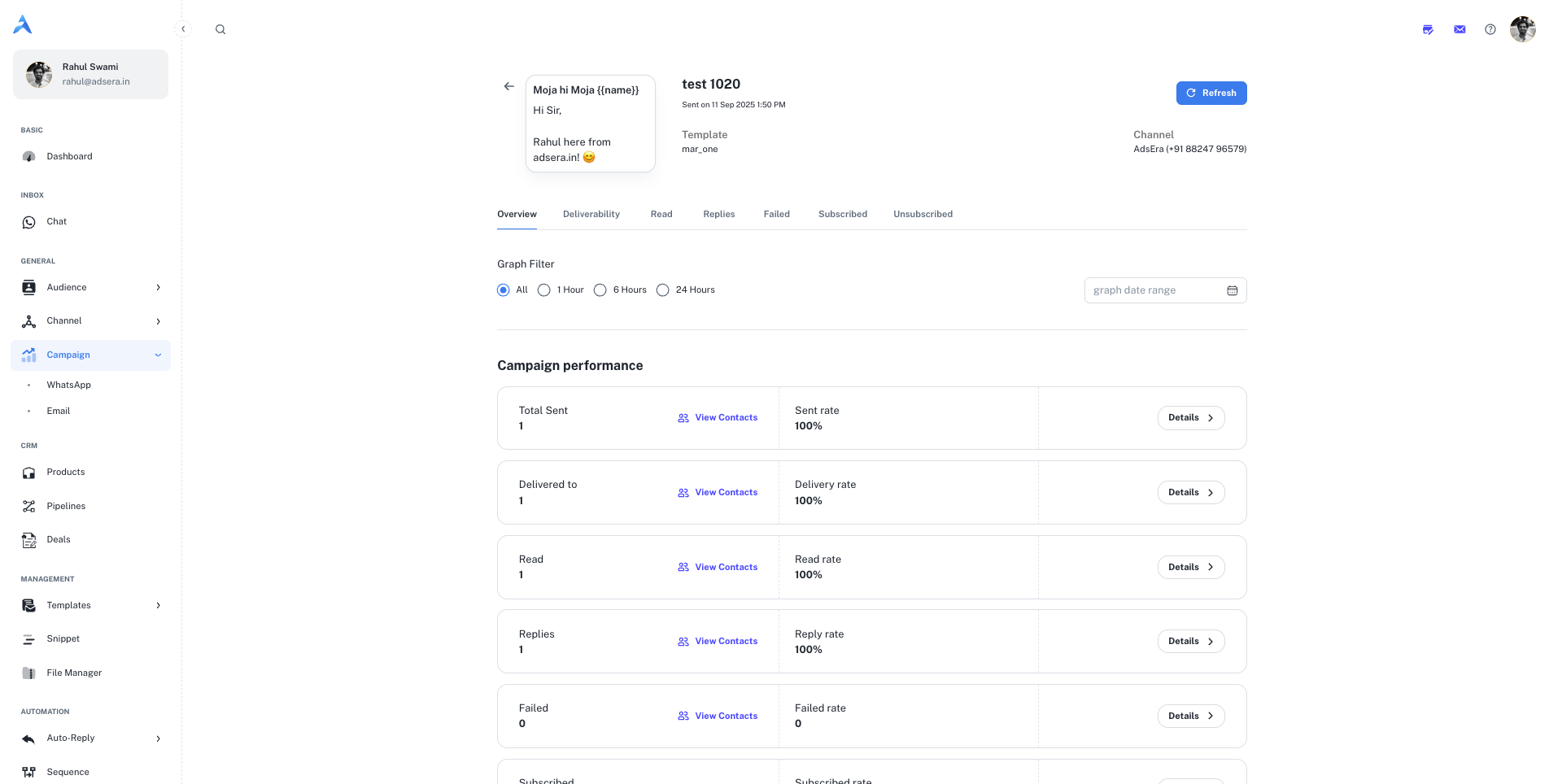The width and height of the screenshot is (1562, 784).
Task: Open Chat in the Inbox section
Action: click(56, 221)
